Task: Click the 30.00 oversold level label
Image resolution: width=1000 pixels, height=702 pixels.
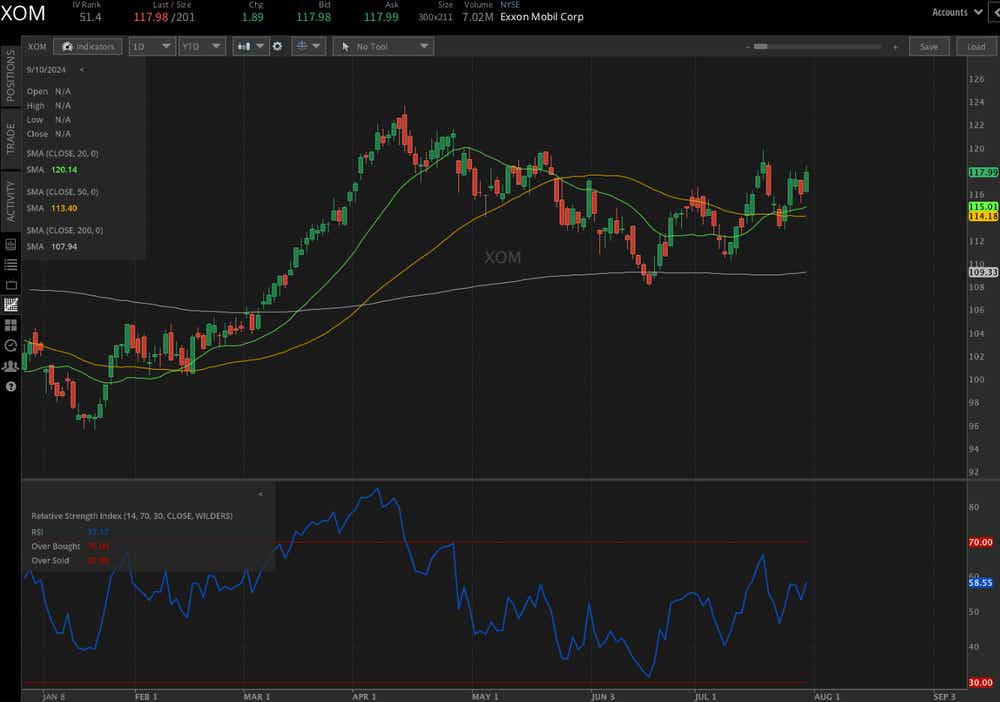Action: click(x=980, y=683)
